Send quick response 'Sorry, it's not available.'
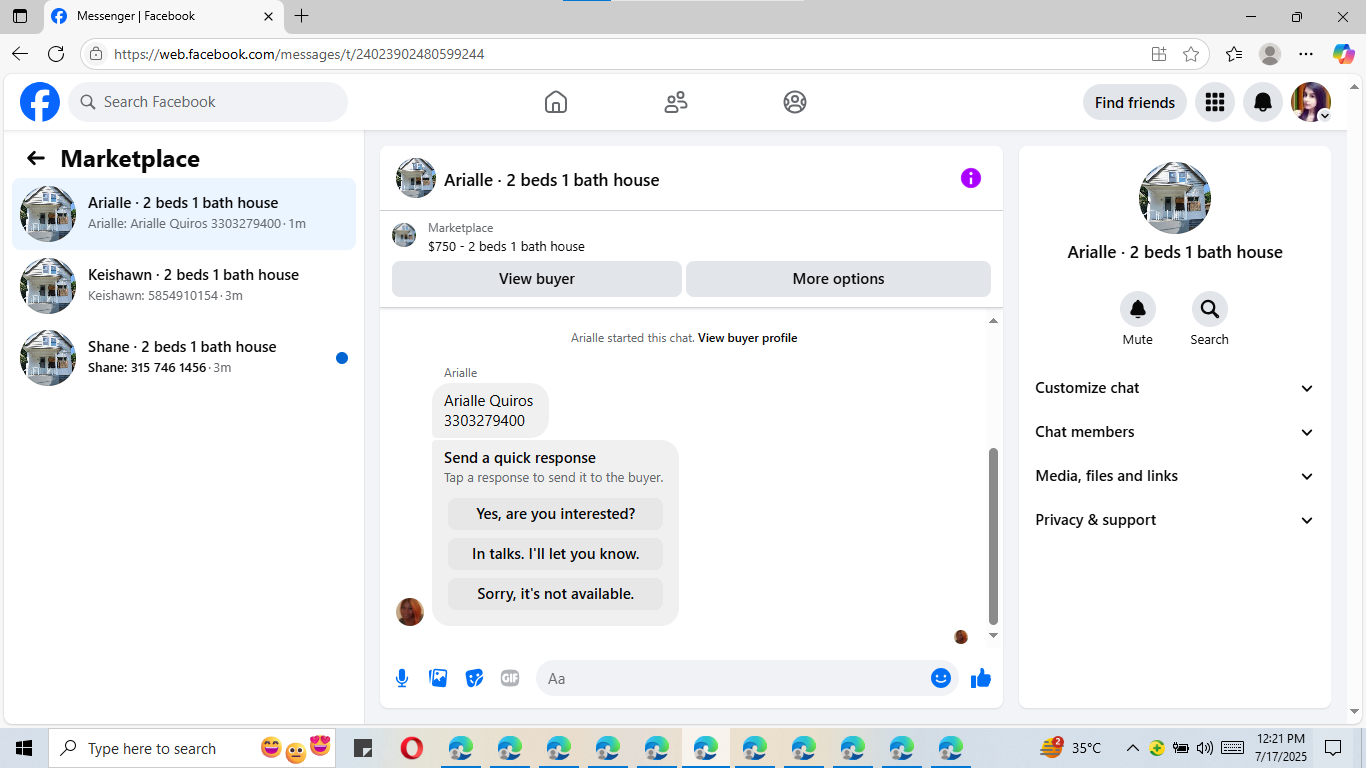Image resolution: width=1366 pixels, height=768 pixels. pos(556,594)
